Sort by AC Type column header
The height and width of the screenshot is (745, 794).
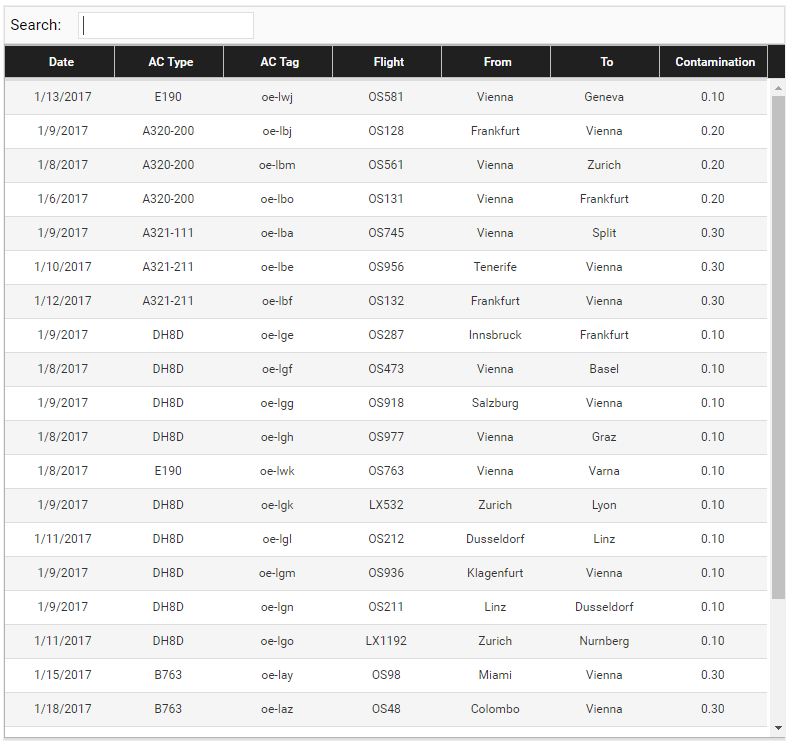169,62
